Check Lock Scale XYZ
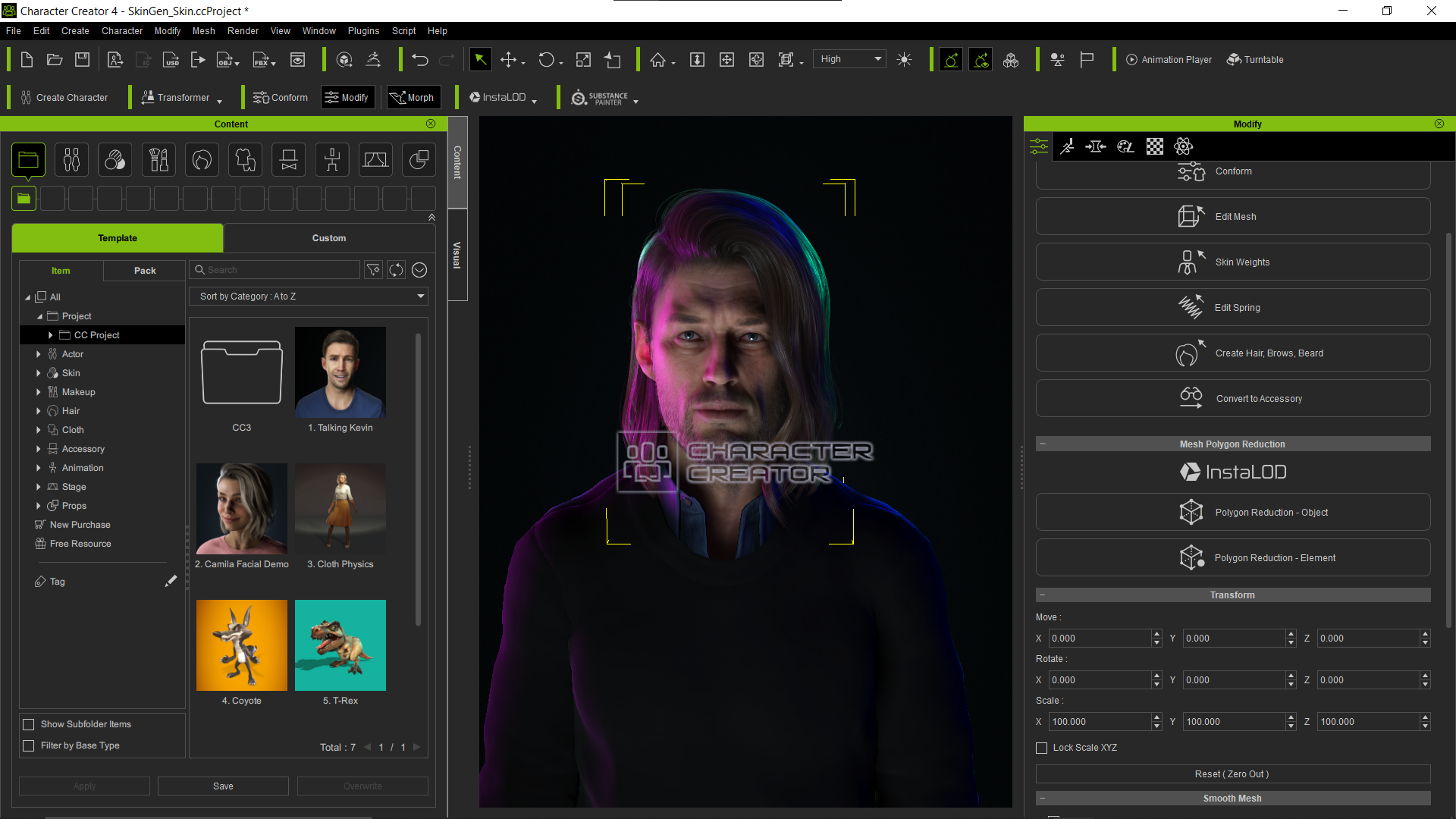This screenshot has width=1456, height=819. pyautogui.click(x=1042, y=748)
